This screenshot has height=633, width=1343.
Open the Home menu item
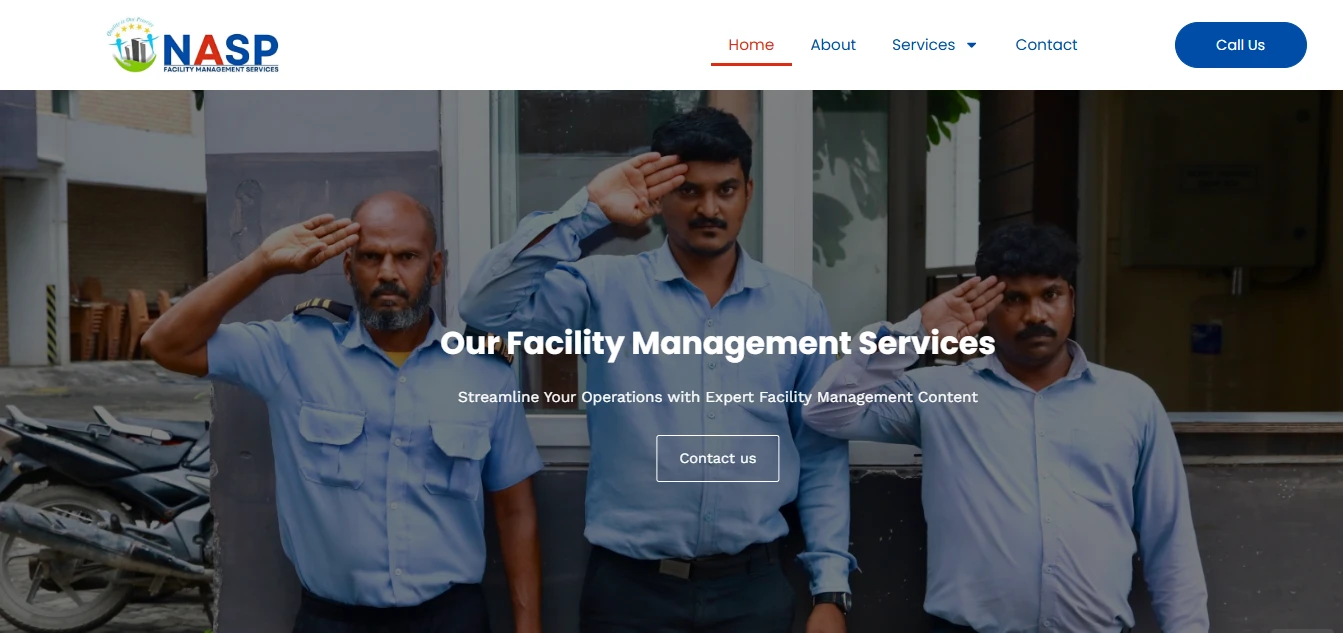[x=751, y=45]
